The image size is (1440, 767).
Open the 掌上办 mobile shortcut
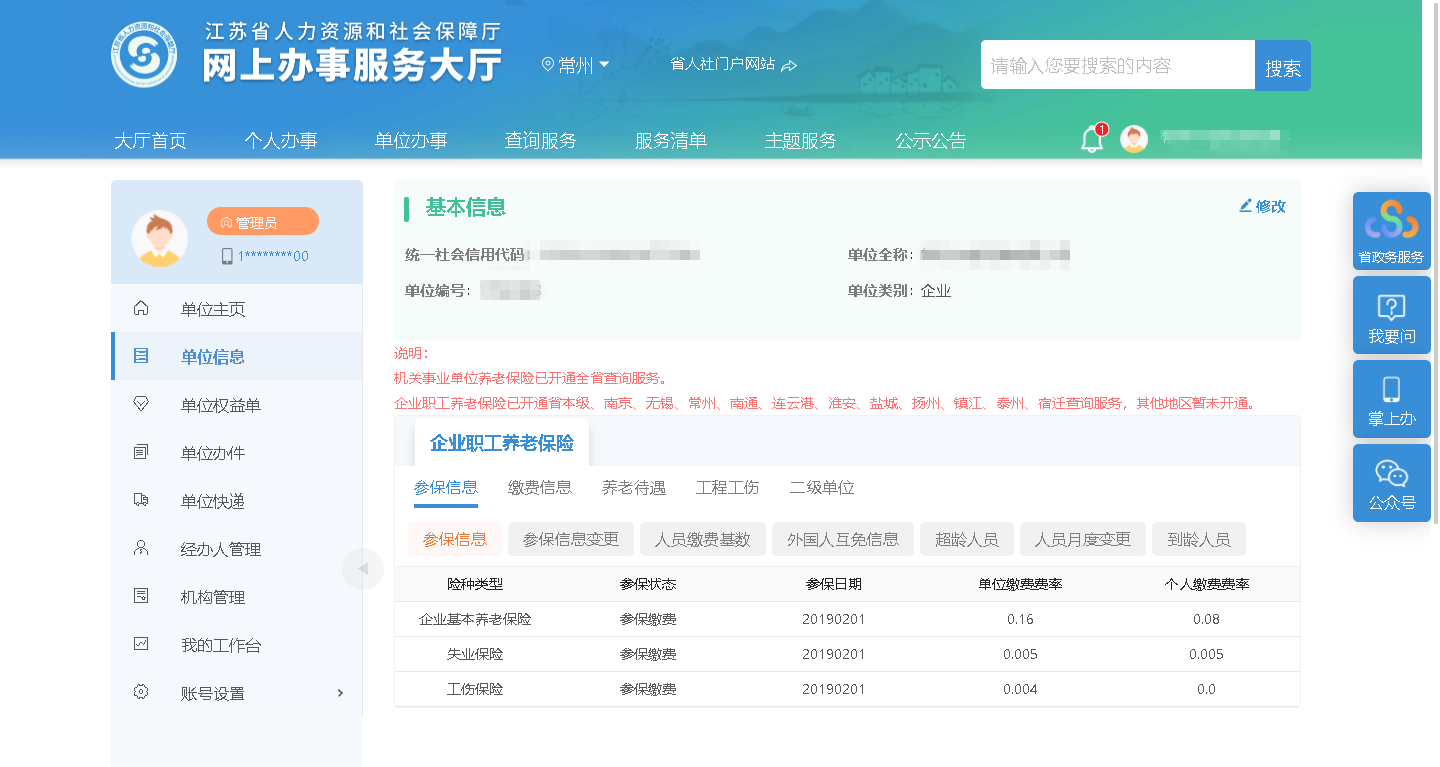coord(1391,399)
